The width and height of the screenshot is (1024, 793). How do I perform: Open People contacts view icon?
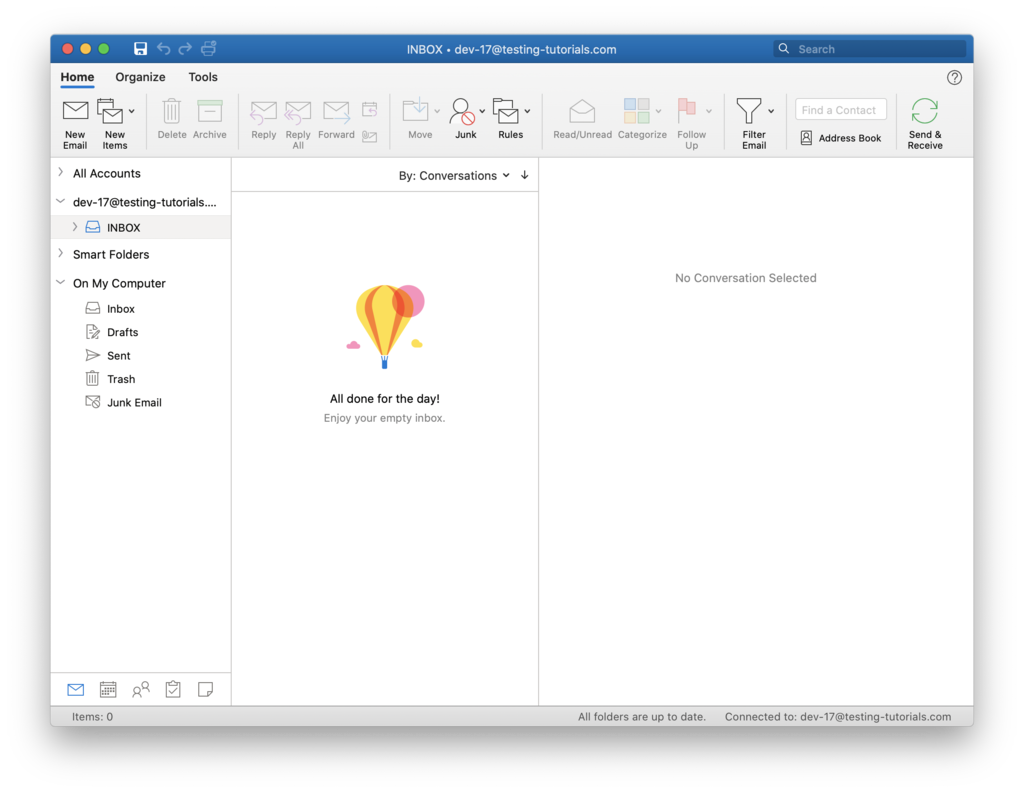141,689
